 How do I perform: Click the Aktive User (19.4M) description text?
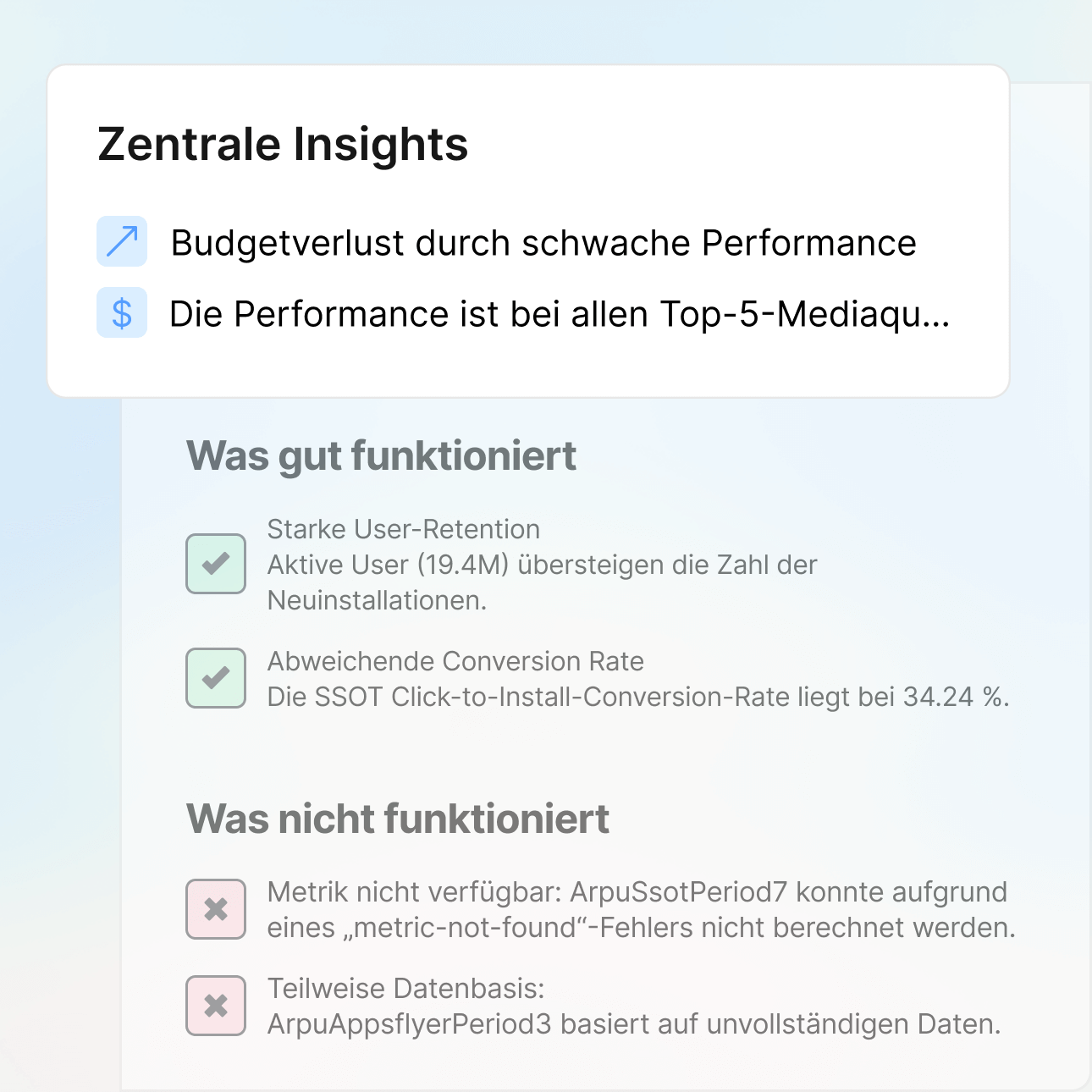[542, 565]
